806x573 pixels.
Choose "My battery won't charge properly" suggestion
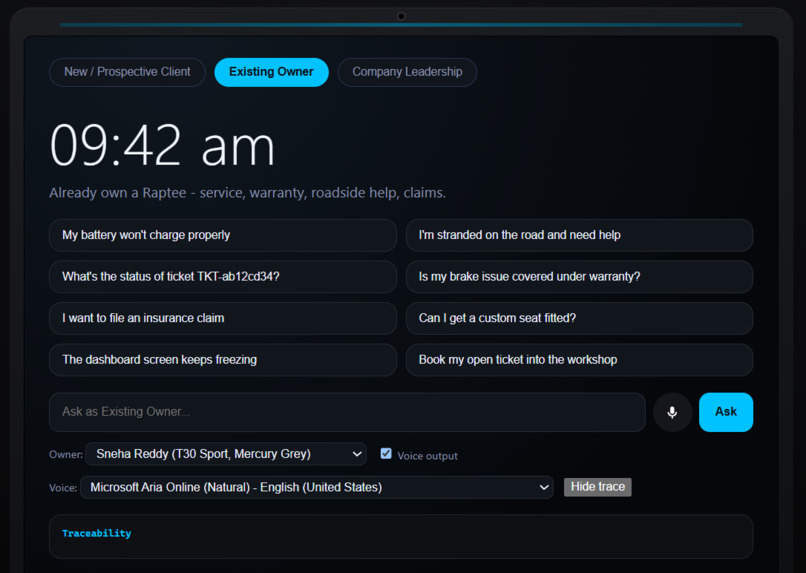(x=223, y=235)
